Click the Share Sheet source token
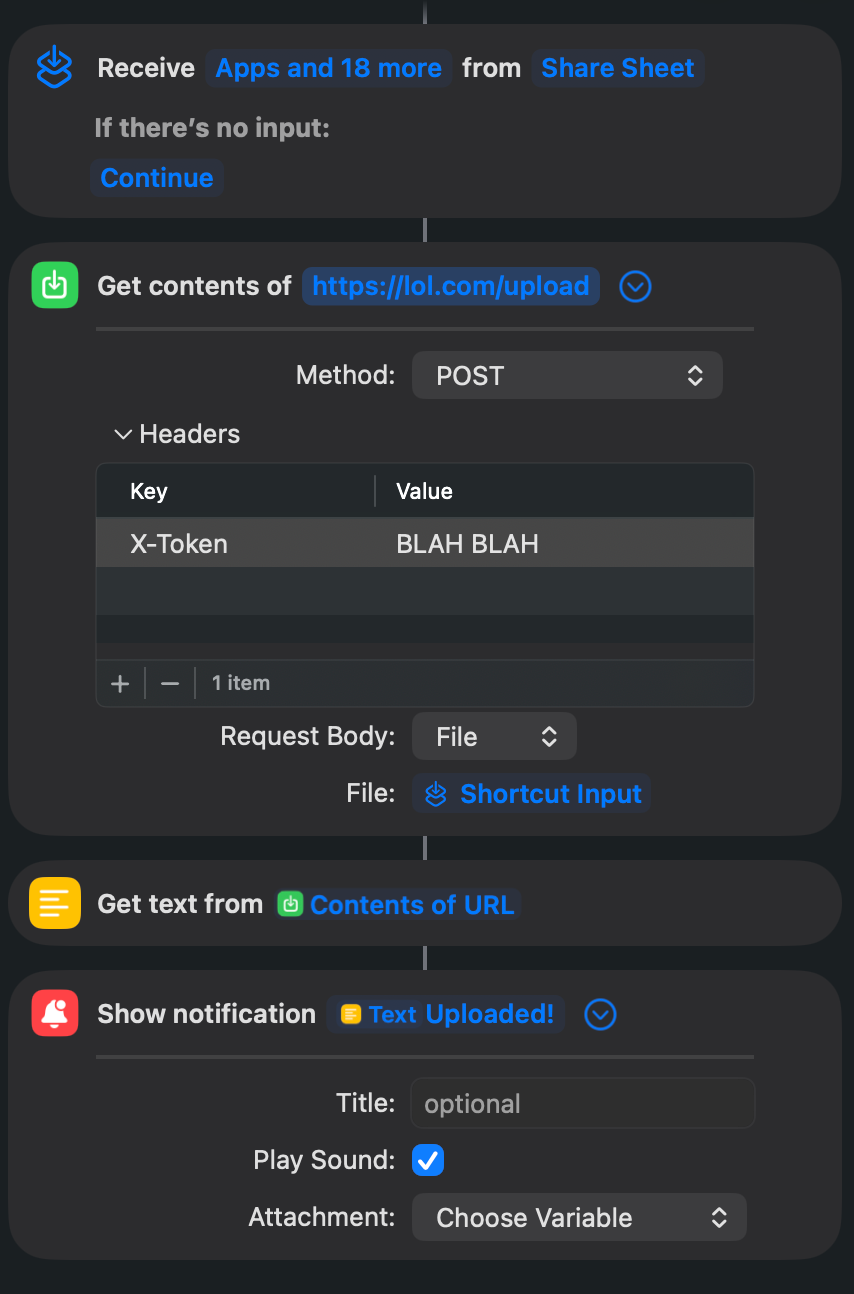Viewport: 854px width, 1294px height. pos(617,68)
